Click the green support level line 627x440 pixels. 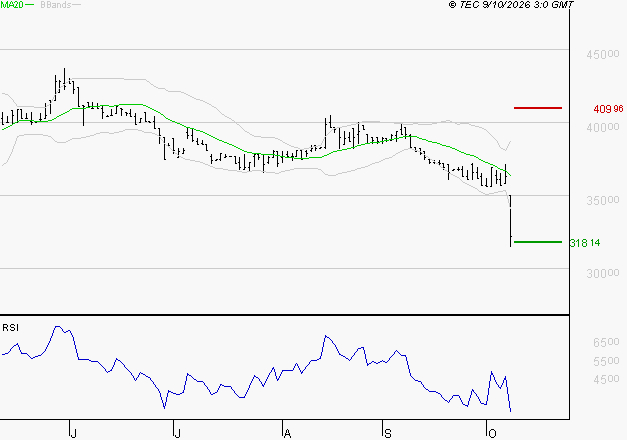click(538, 242)
